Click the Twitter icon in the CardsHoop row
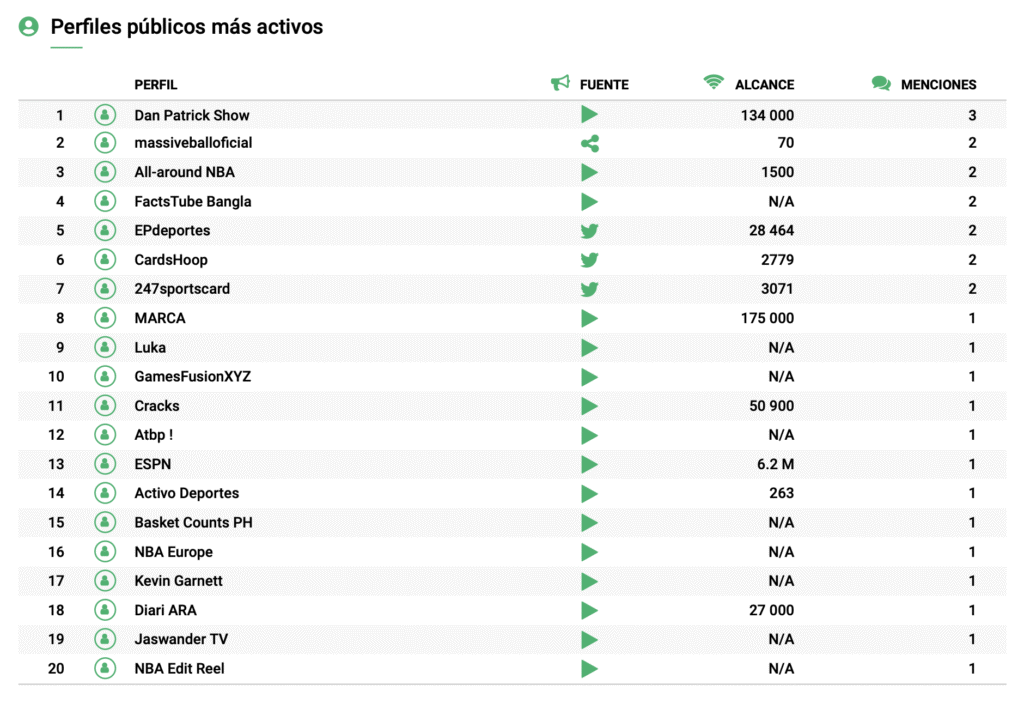Image resolution: width=1024 pixels, height=703 pixels. coord(589,260)
